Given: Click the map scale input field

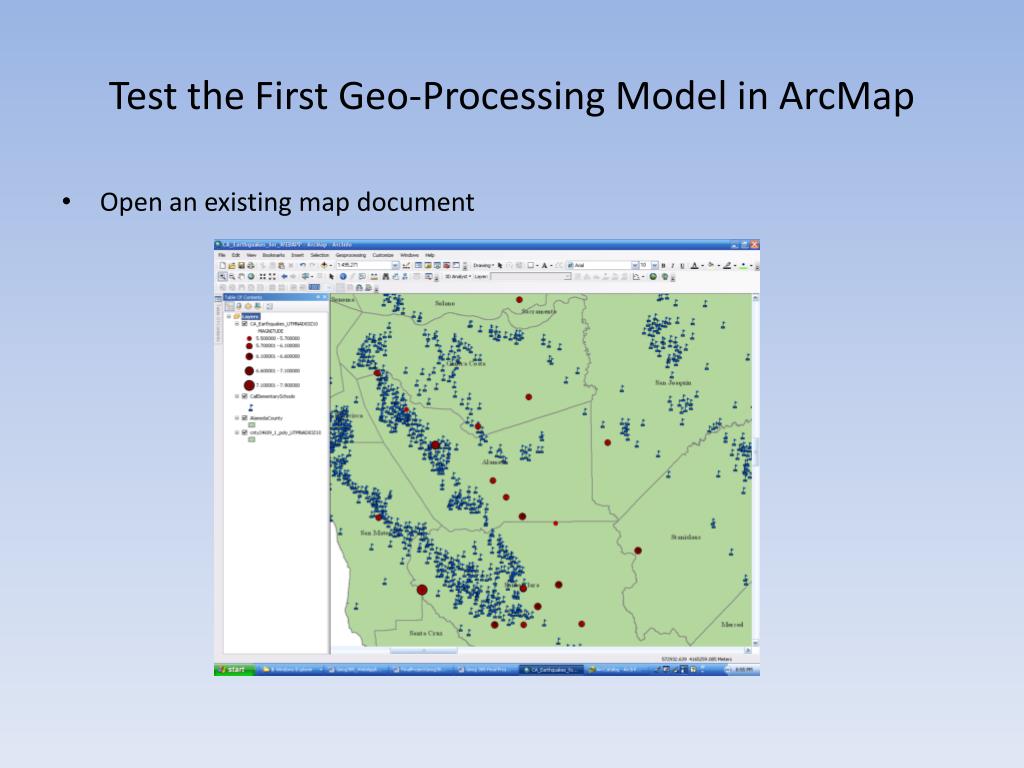Looking at the screenshot, I should click(364, 266).
